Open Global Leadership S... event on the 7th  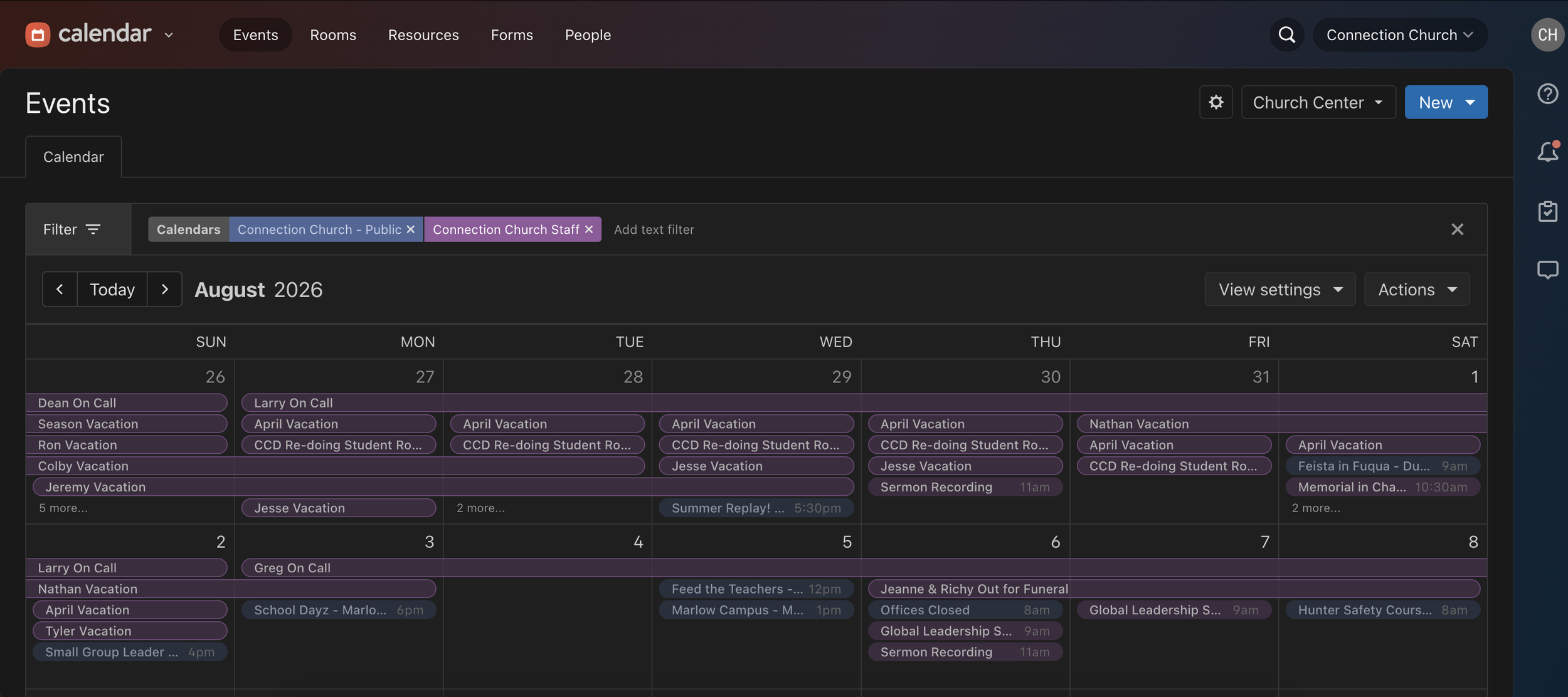pos(1174,610)
